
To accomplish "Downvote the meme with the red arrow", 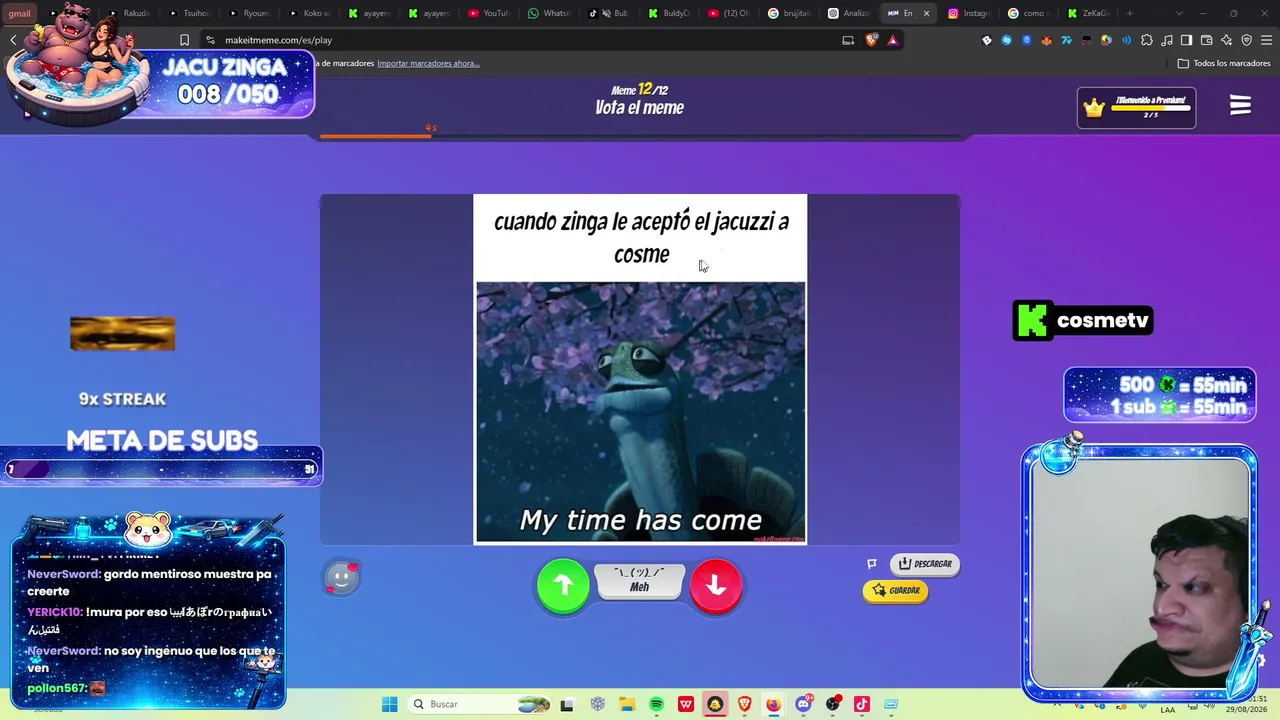I will point(716,585).
